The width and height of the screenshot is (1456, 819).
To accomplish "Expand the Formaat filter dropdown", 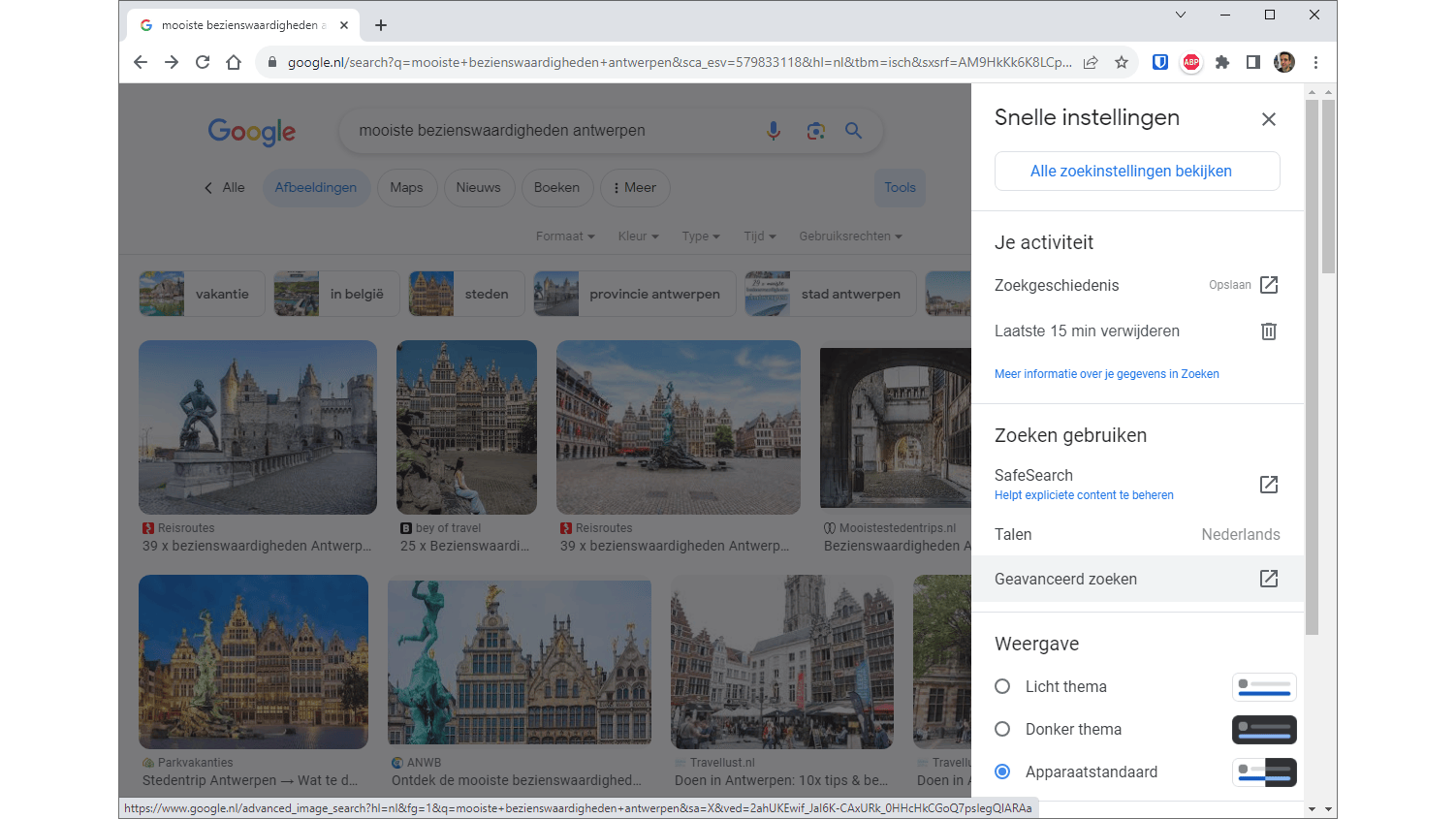I will coord(565,236).
